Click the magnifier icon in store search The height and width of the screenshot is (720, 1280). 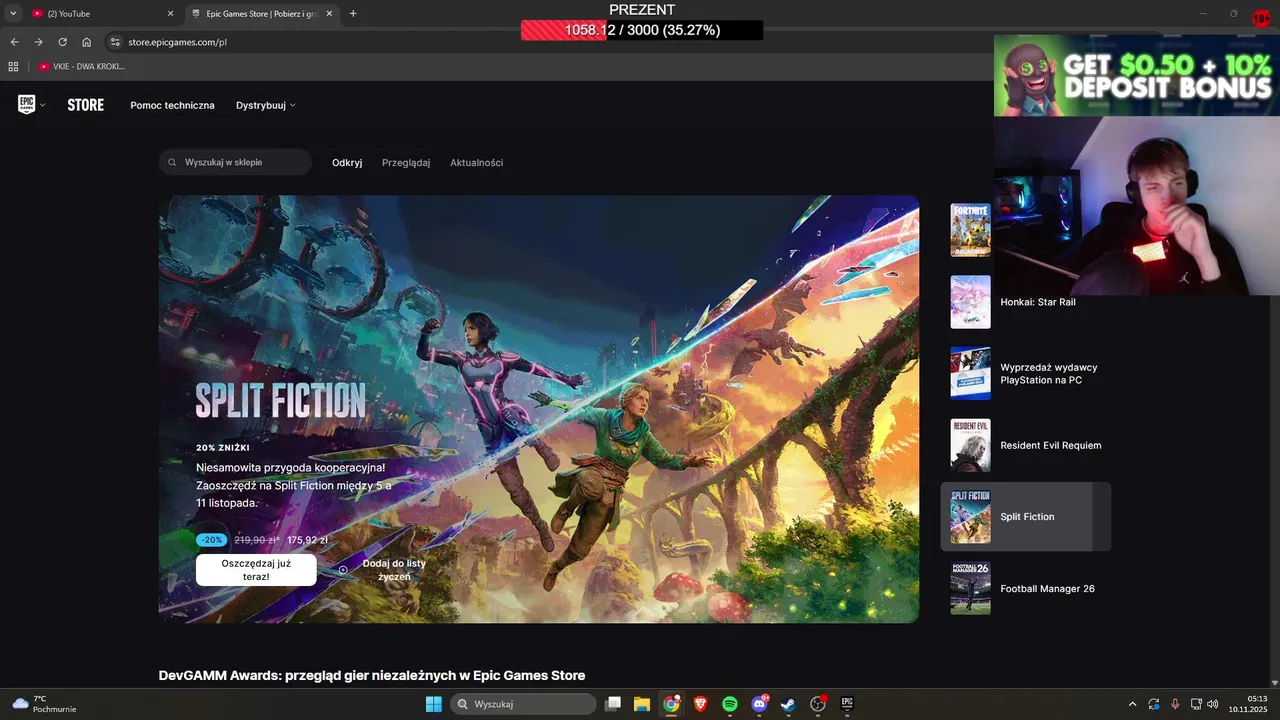coord(172,162)
